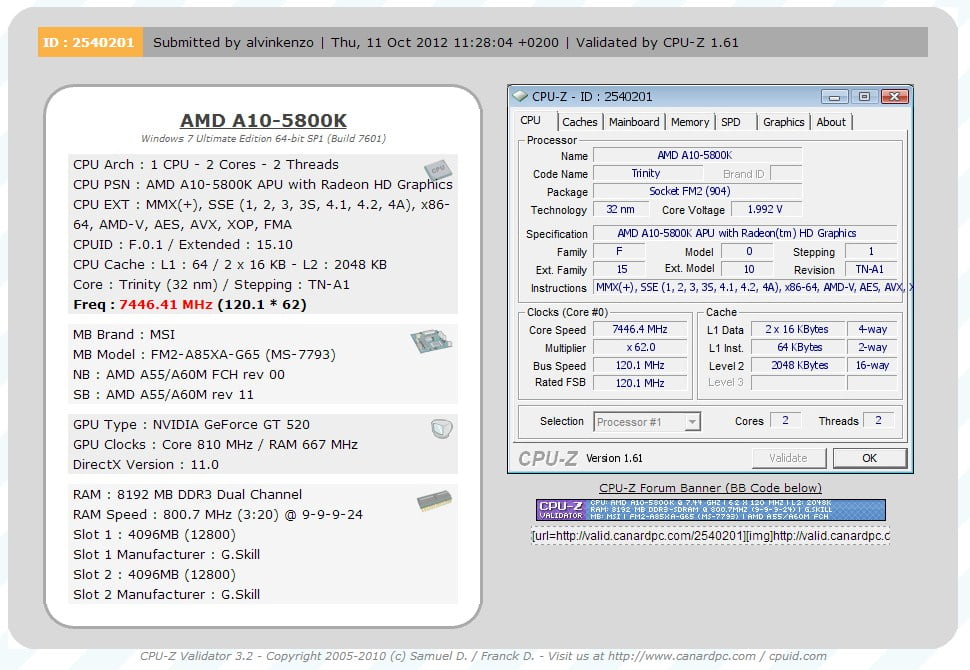
Task: Switch to the Memory tab
Action: pyautogui.click(x=690, y=122)
